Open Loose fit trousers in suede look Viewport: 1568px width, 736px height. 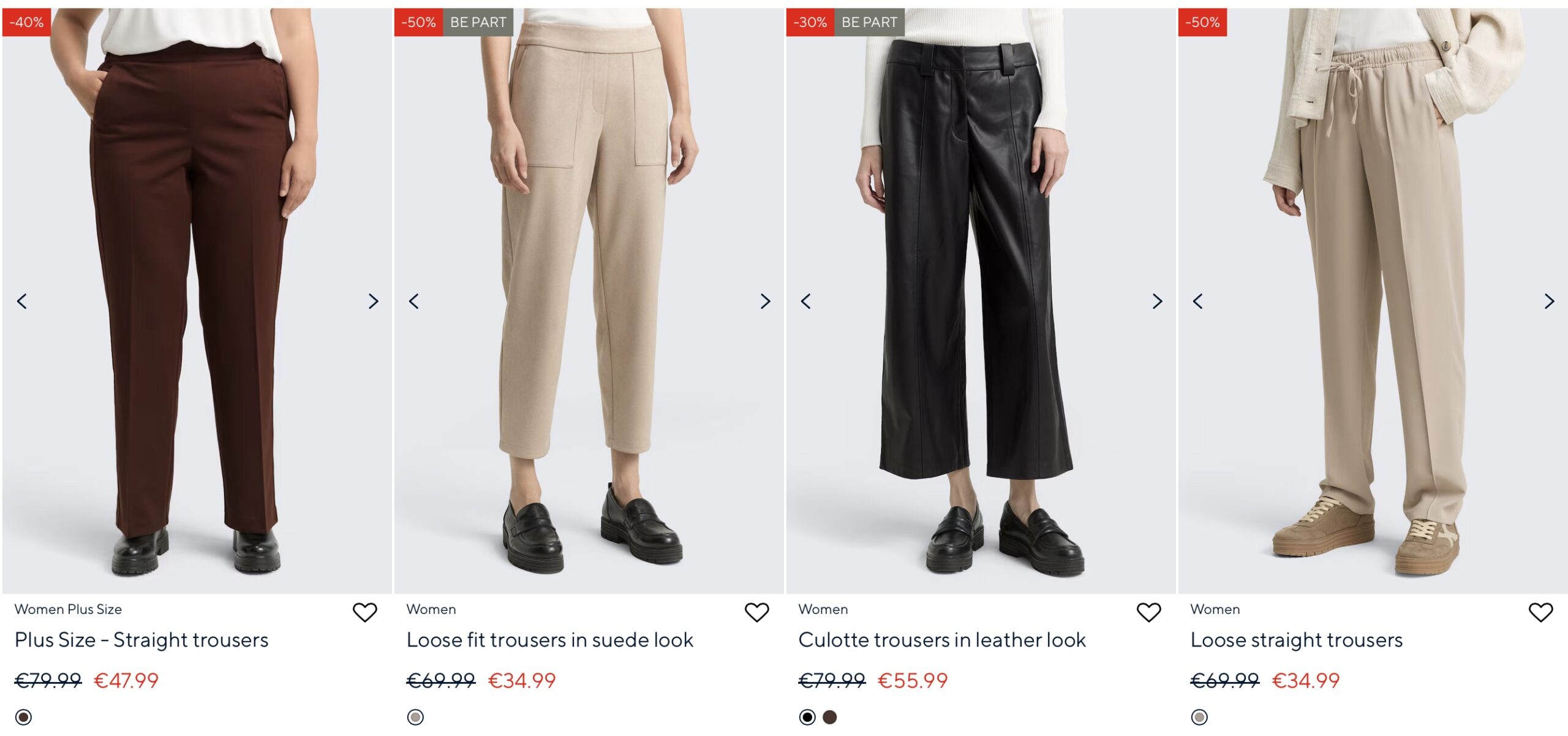click(549, 640)
